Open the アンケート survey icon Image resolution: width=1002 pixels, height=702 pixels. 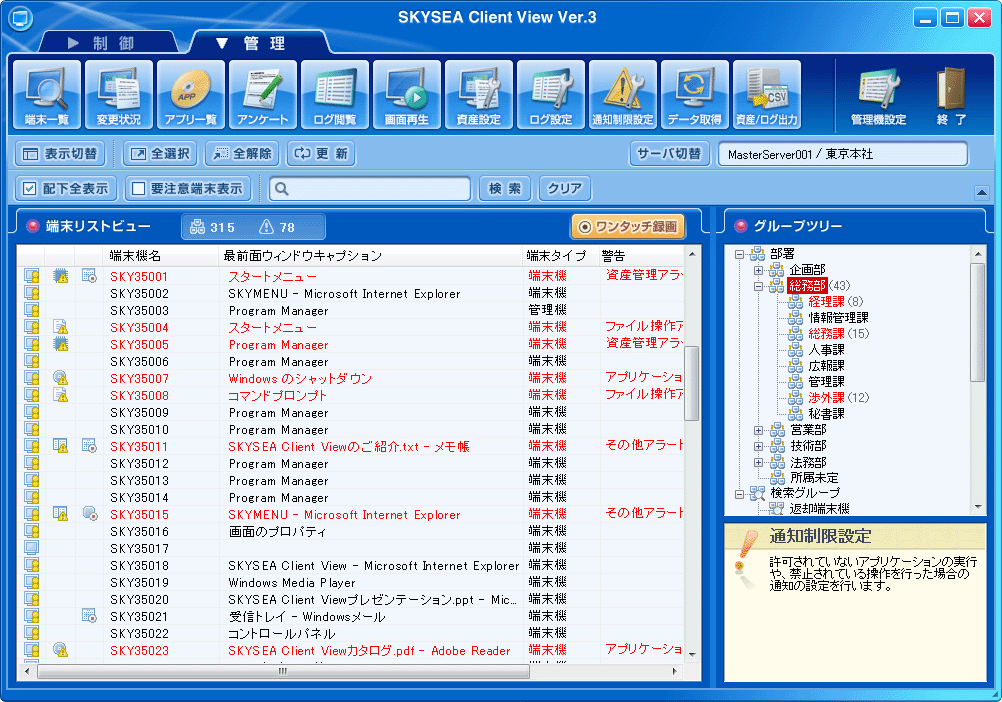[x=263, y=95]
